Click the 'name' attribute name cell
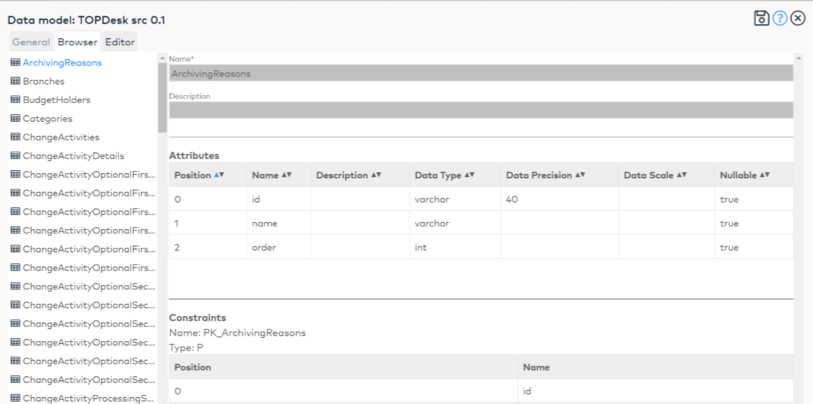 coord(278,224)
